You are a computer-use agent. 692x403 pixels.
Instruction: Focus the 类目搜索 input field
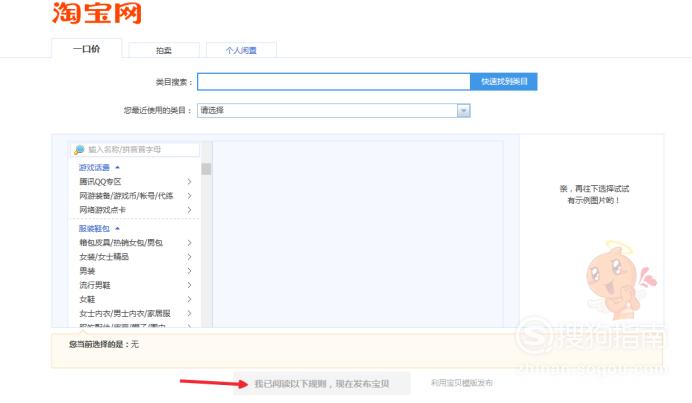point(334,82)
